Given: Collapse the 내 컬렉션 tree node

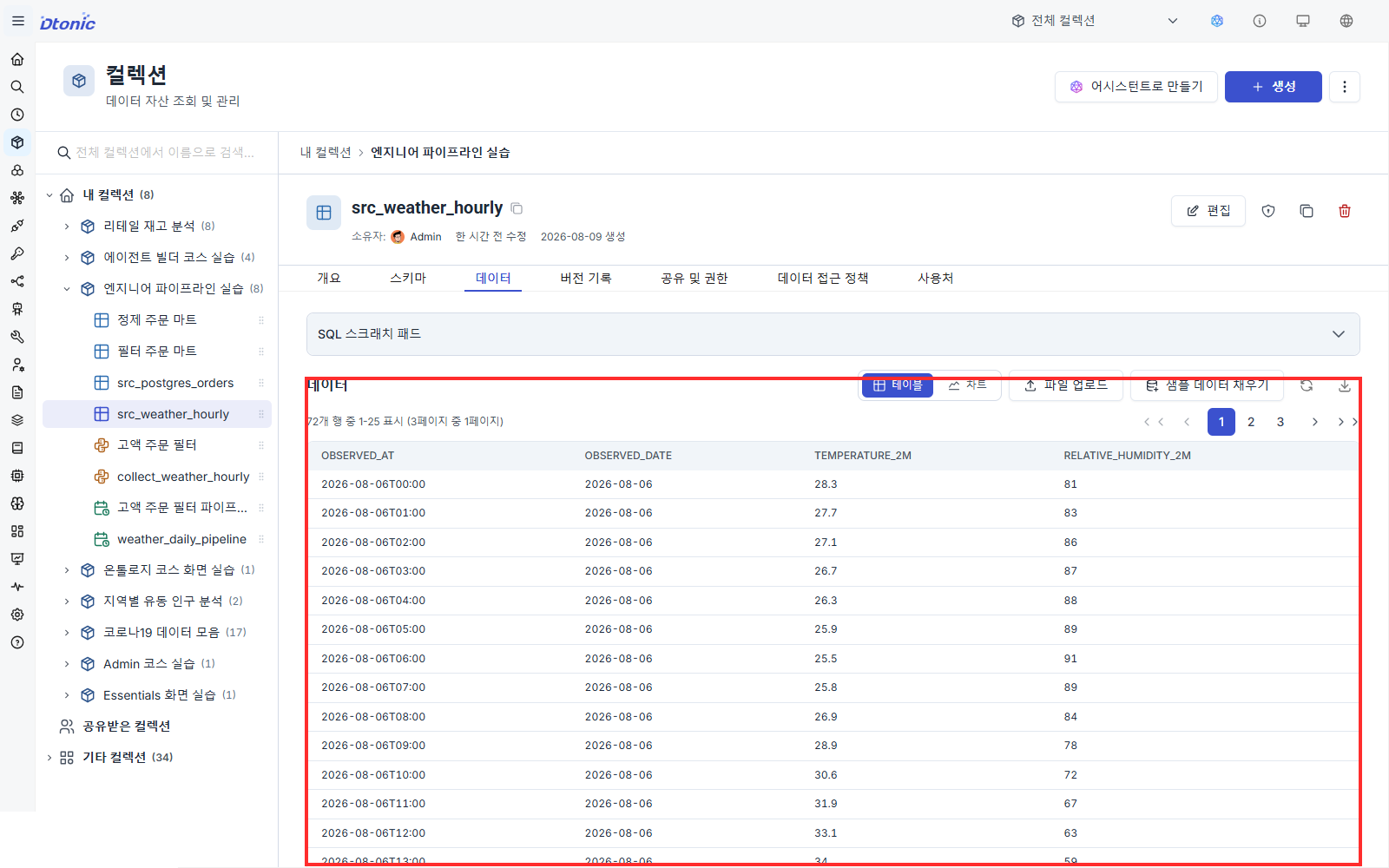Looking at the screenshot, I should pos(49,195).
